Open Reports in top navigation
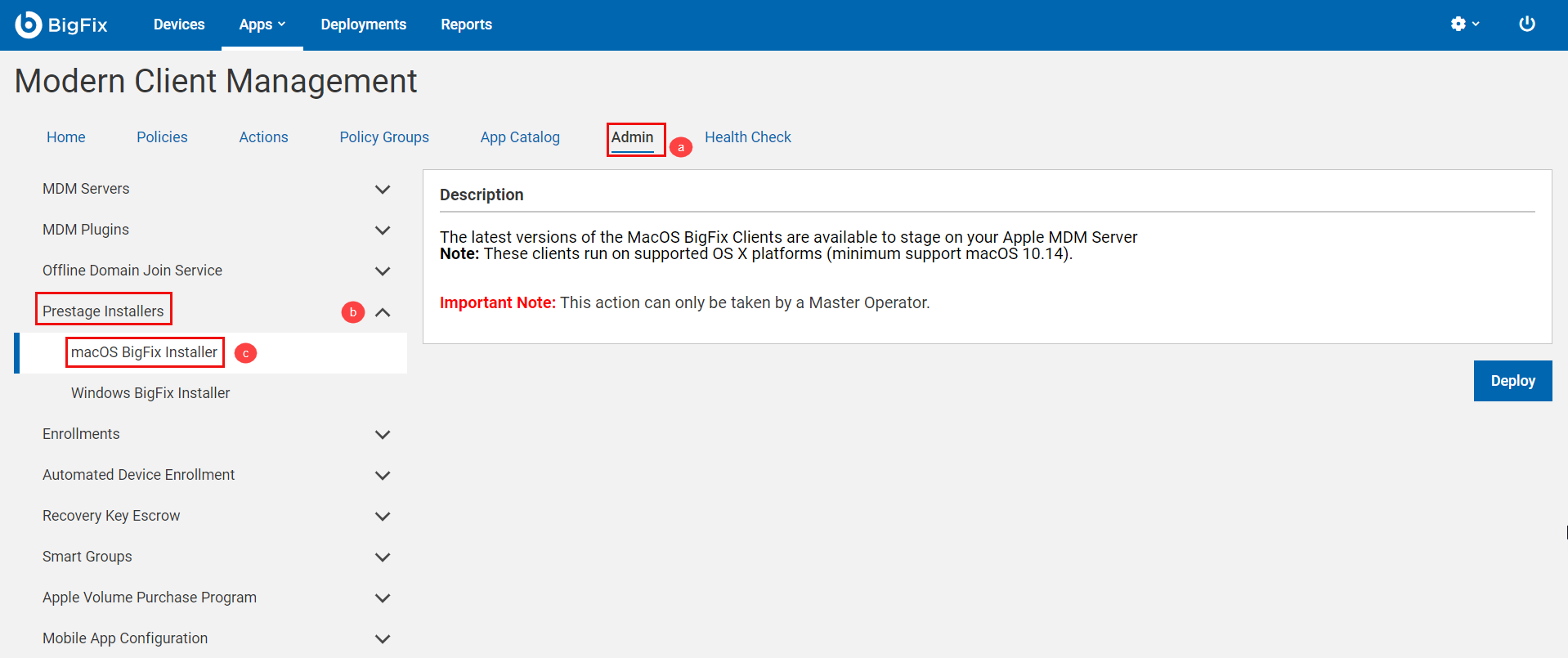Screen dimensions: 1568x658 click(466, 25)
